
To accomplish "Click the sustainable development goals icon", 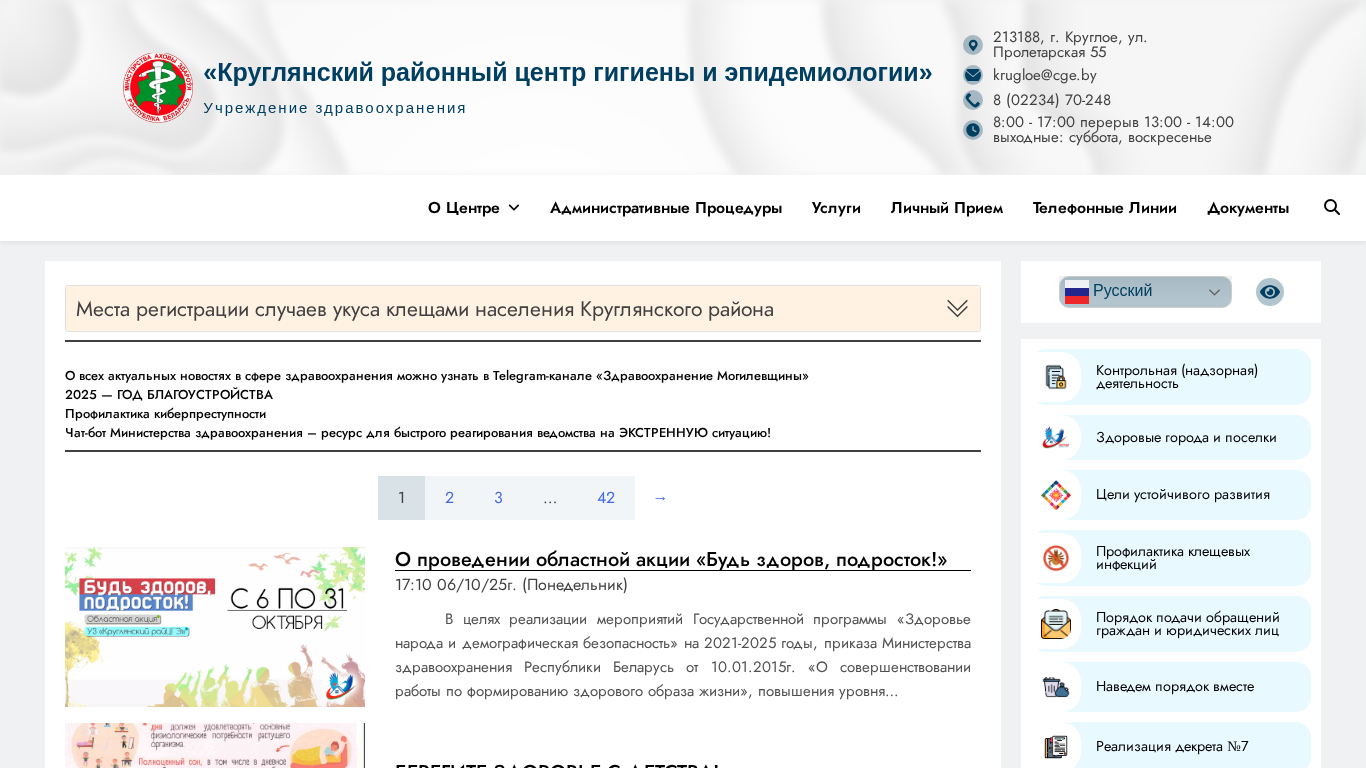I will [1056, 495].
